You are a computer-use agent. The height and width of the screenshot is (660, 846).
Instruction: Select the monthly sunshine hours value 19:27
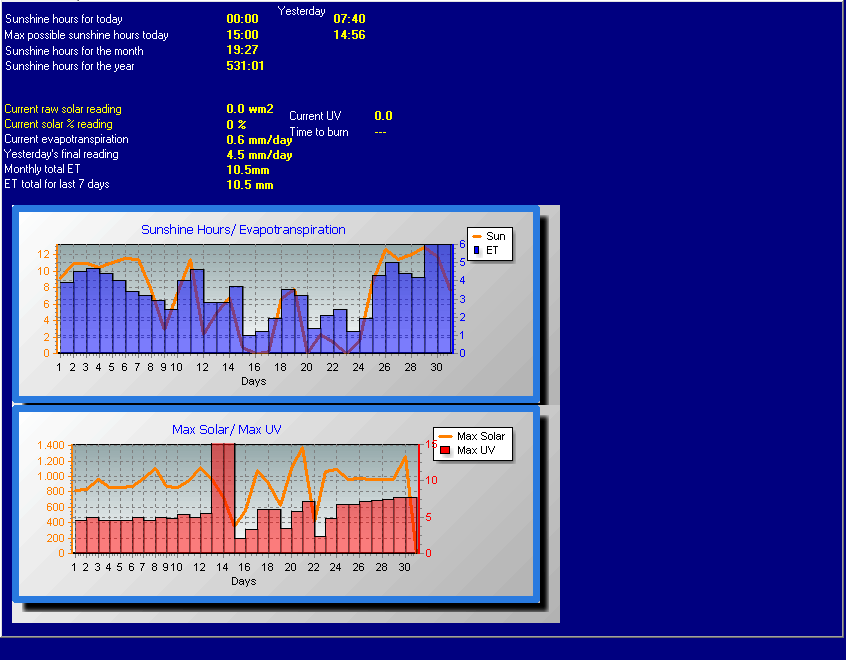tap(242, 50)
